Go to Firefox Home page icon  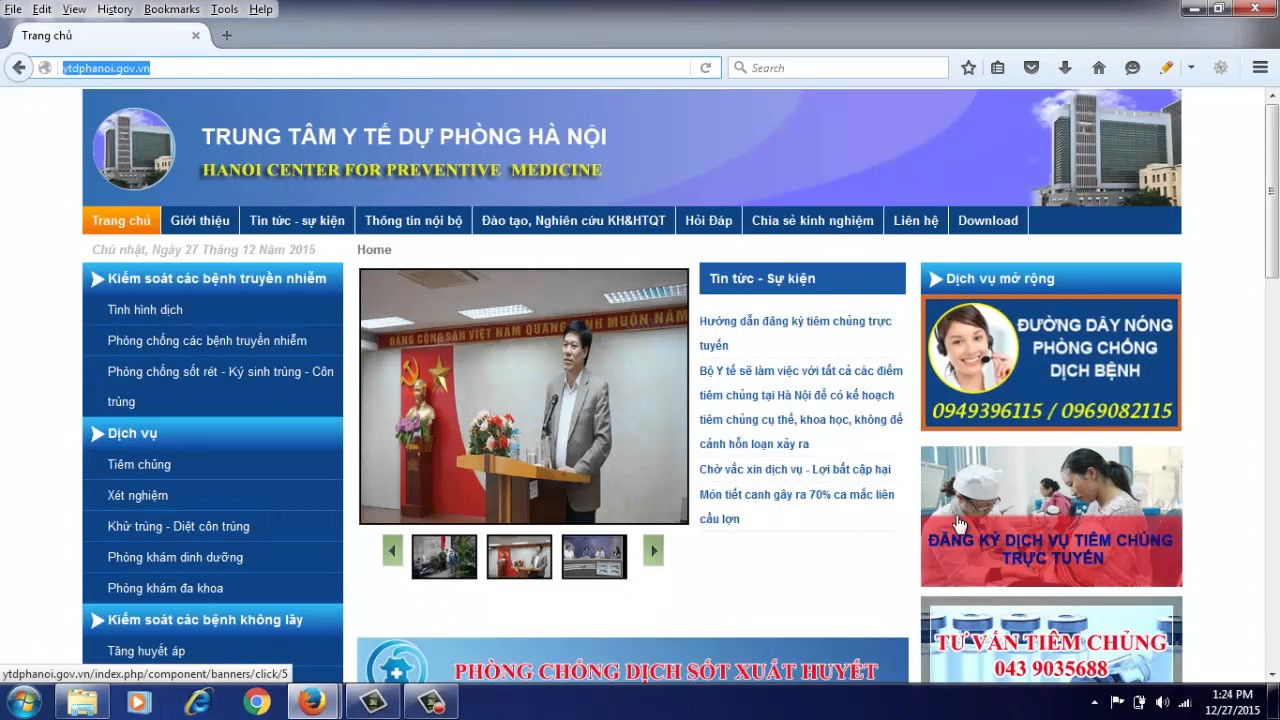point(1099,68)
